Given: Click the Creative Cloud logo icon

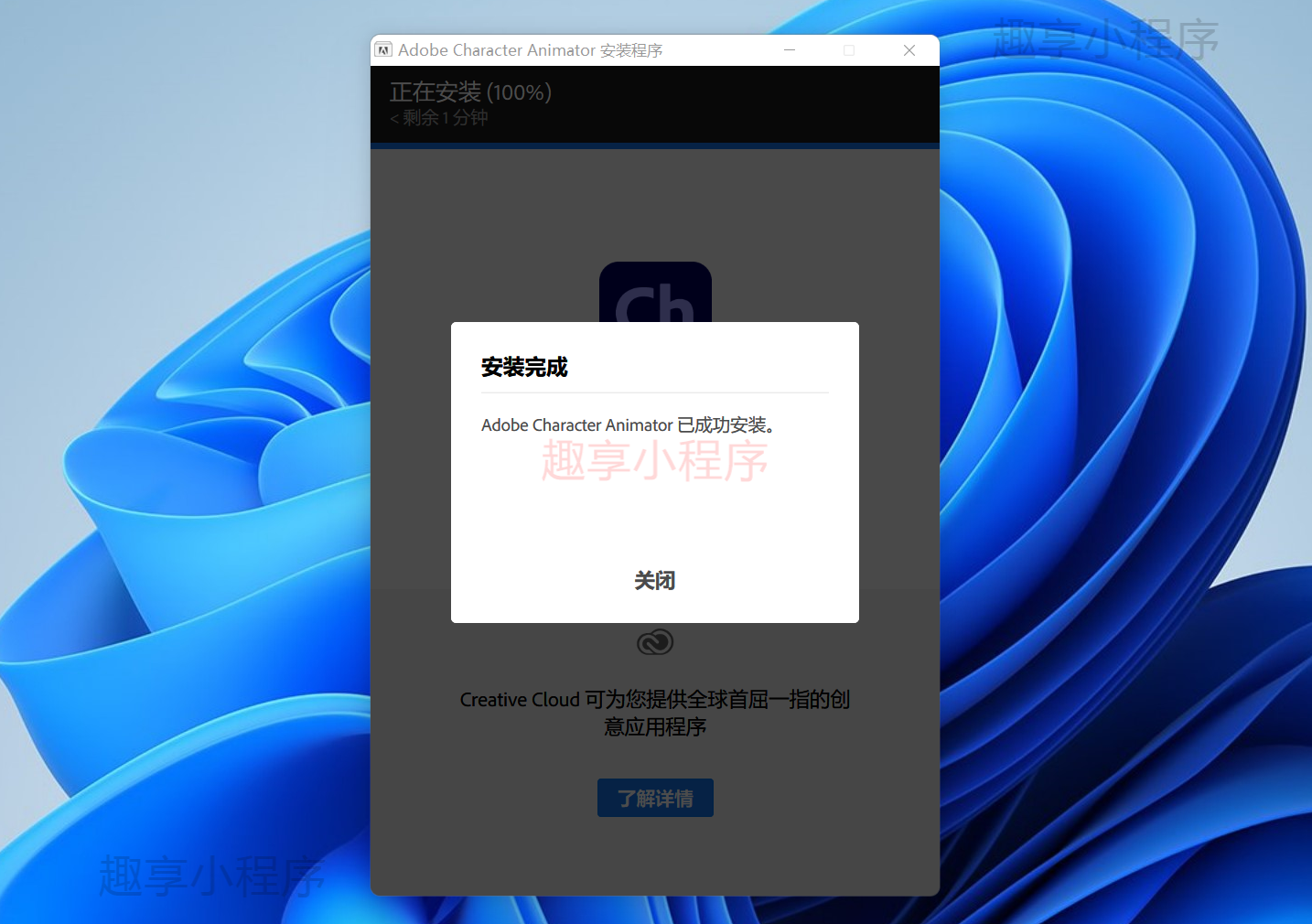Looking at the screenshot, I should click(x=655, y=642).
